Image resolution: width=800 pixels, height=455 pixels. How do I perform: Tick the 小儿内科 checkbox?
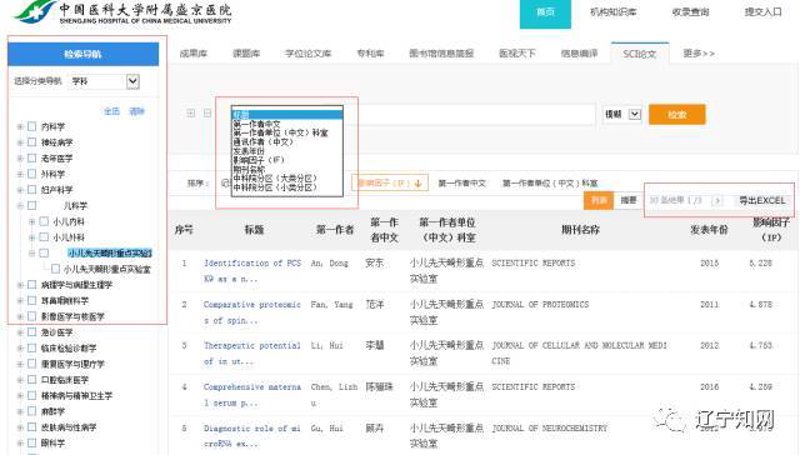pyautogui.click(x=44, y=221)
